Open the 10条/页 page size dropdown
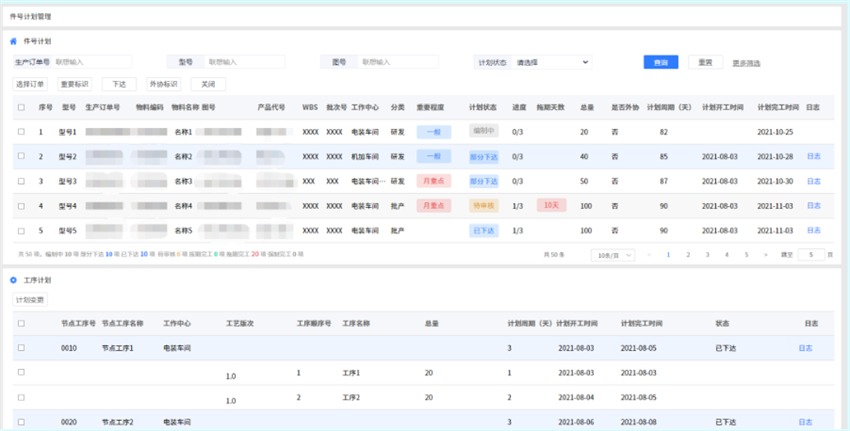Screen dimensions: 850x431 612,255
